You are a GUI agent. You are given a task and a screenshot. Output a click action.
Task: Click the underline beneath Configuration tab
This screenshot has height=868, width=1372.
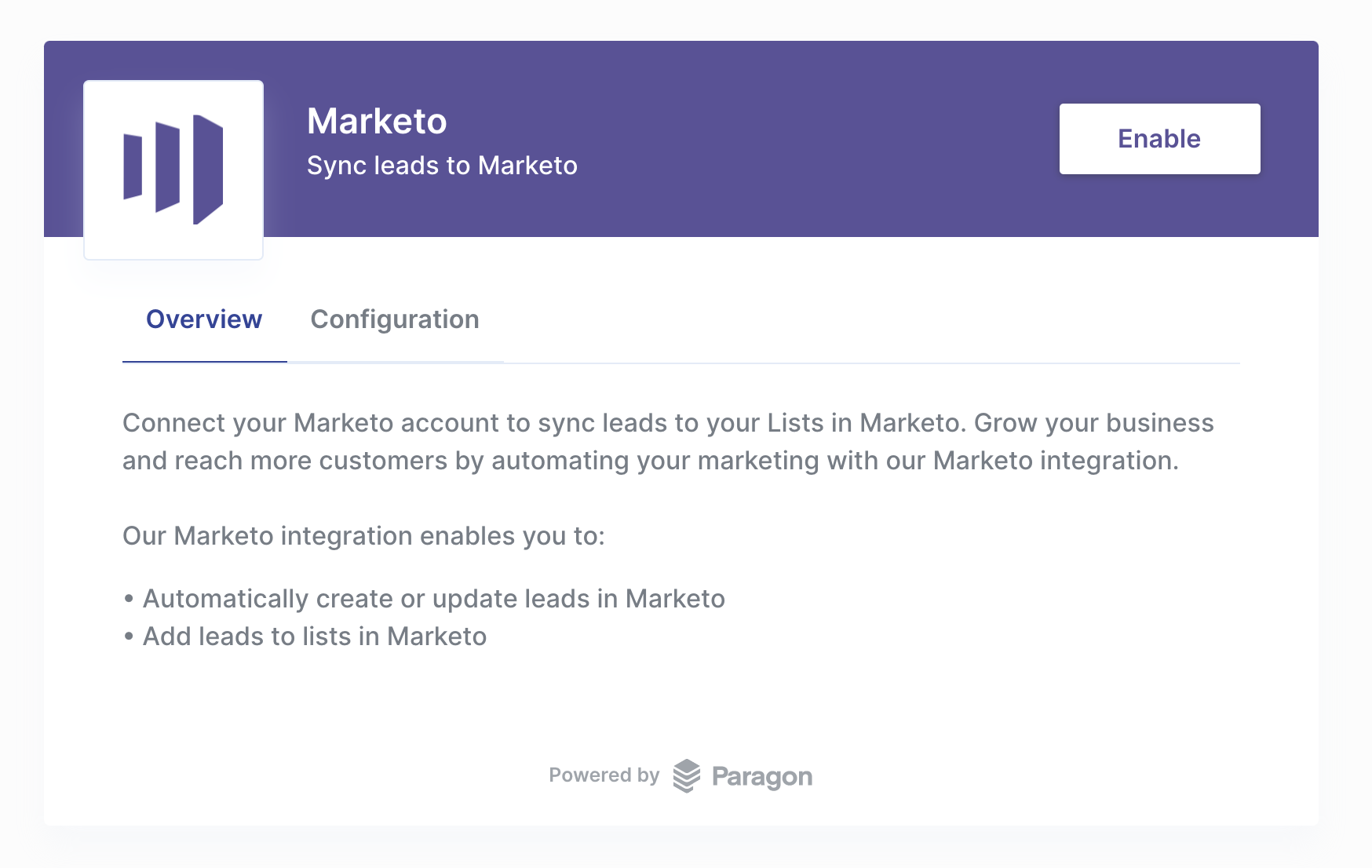pos(396,362)
